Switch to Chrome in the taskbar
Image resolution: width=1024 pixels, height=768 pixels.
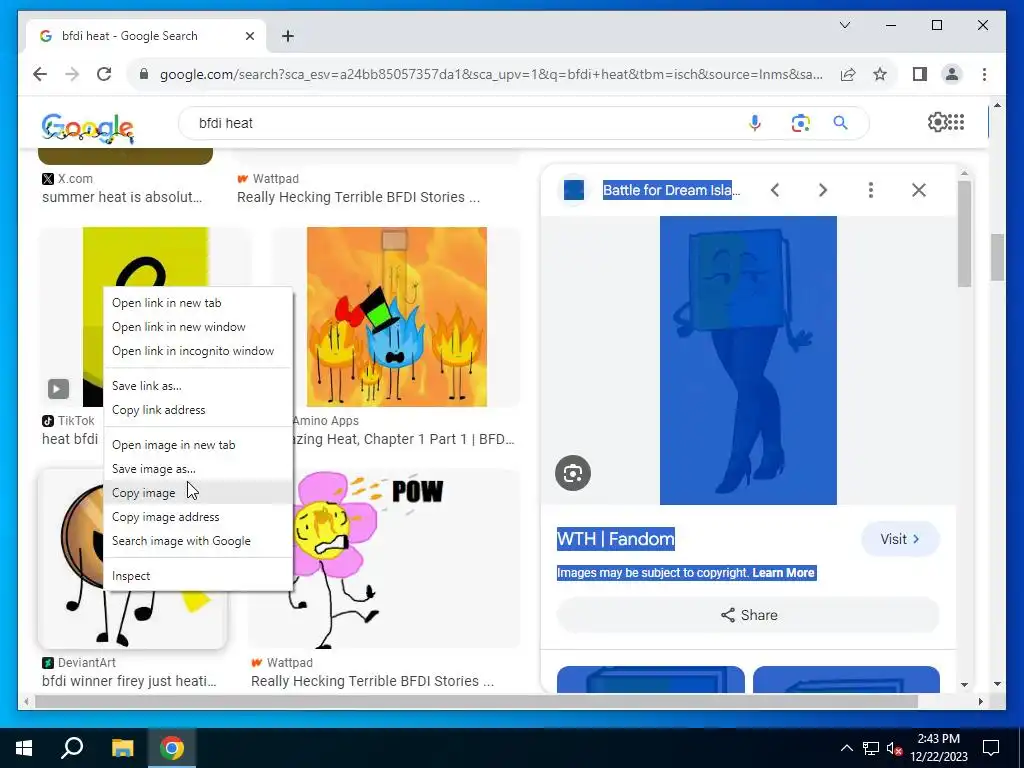[172, 748]
